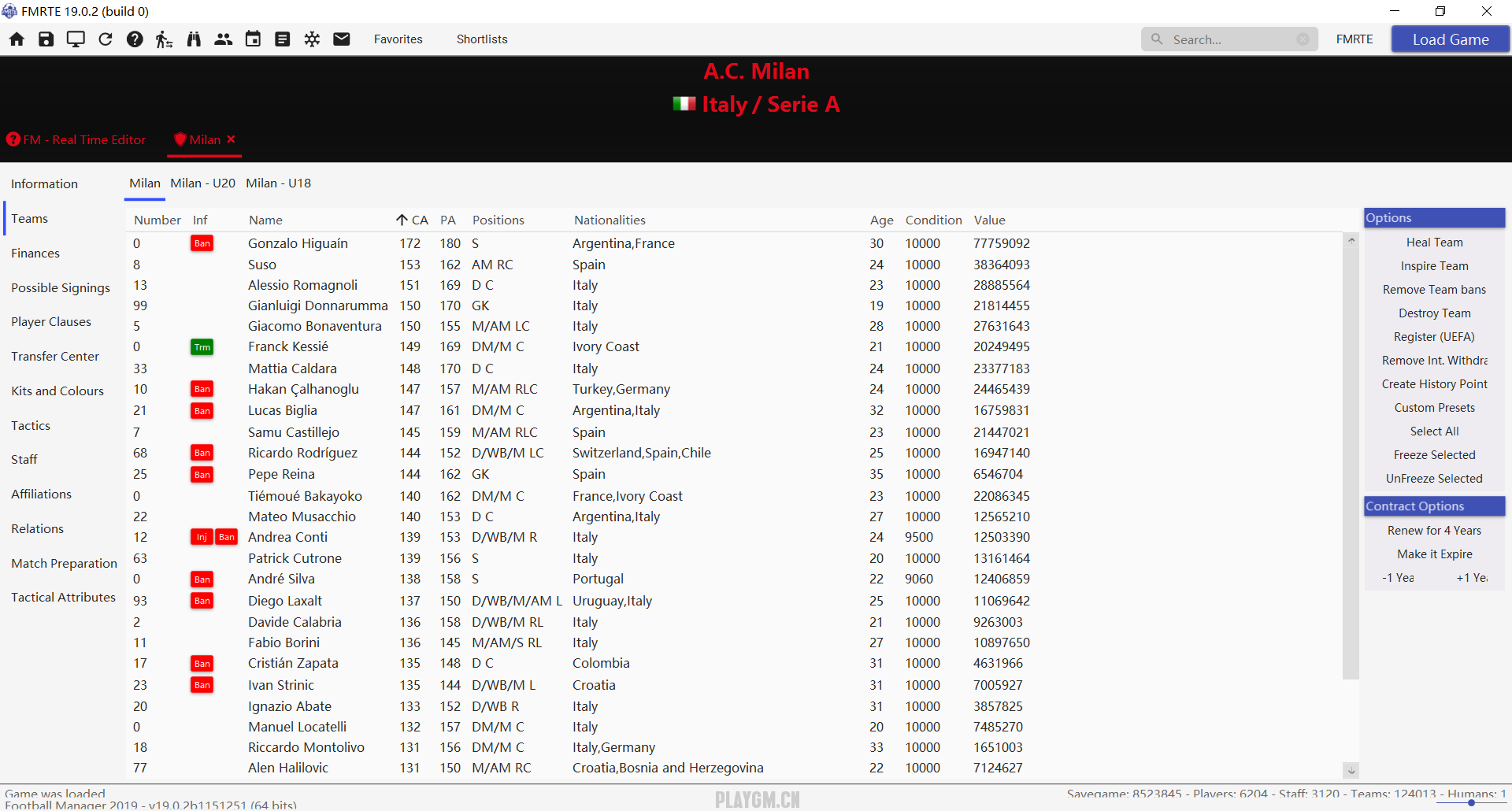Click the monitor display icon

pyautogui.click(x=76, y=39)
